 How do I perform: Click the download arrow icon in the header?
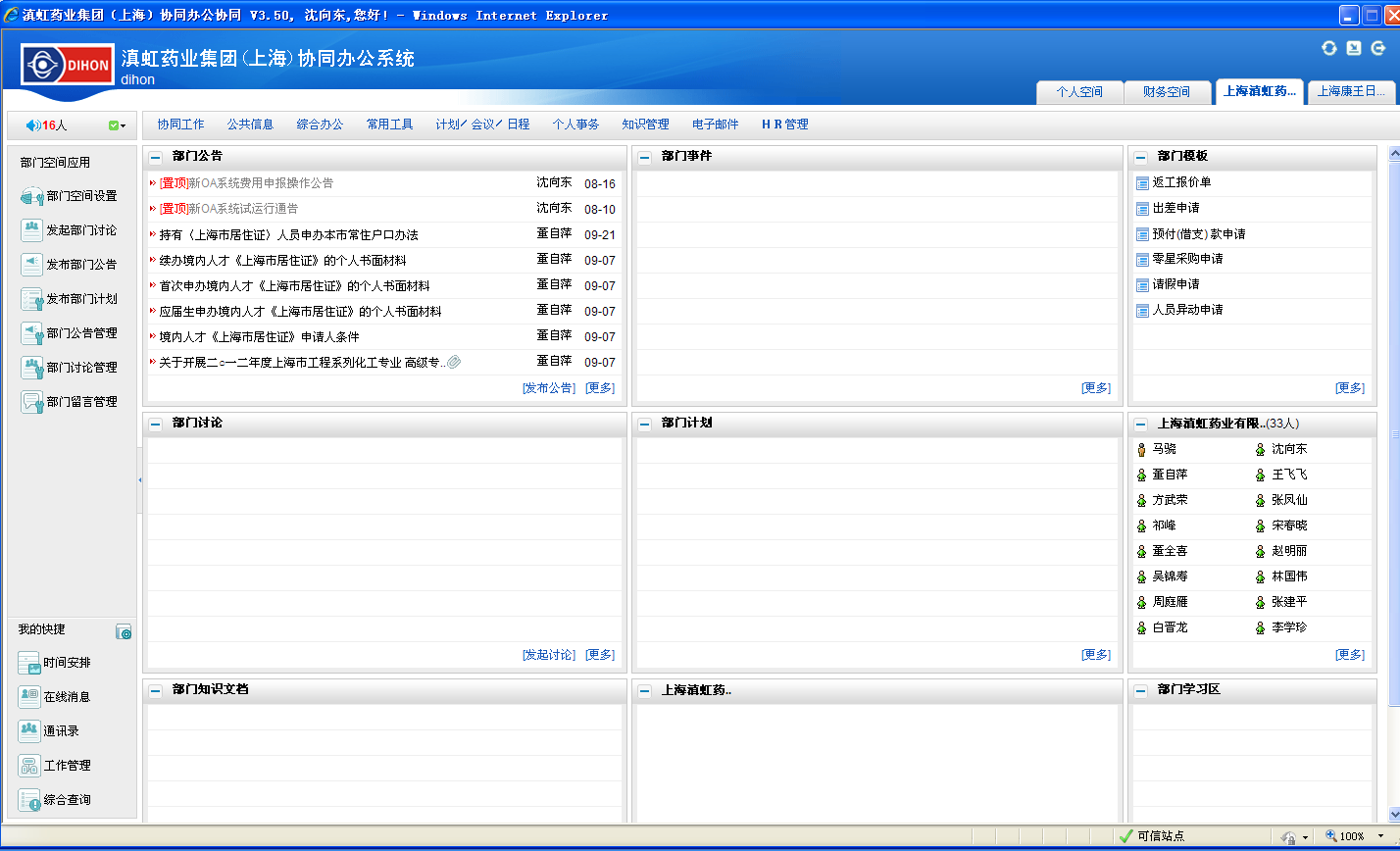coord(1354,48)
